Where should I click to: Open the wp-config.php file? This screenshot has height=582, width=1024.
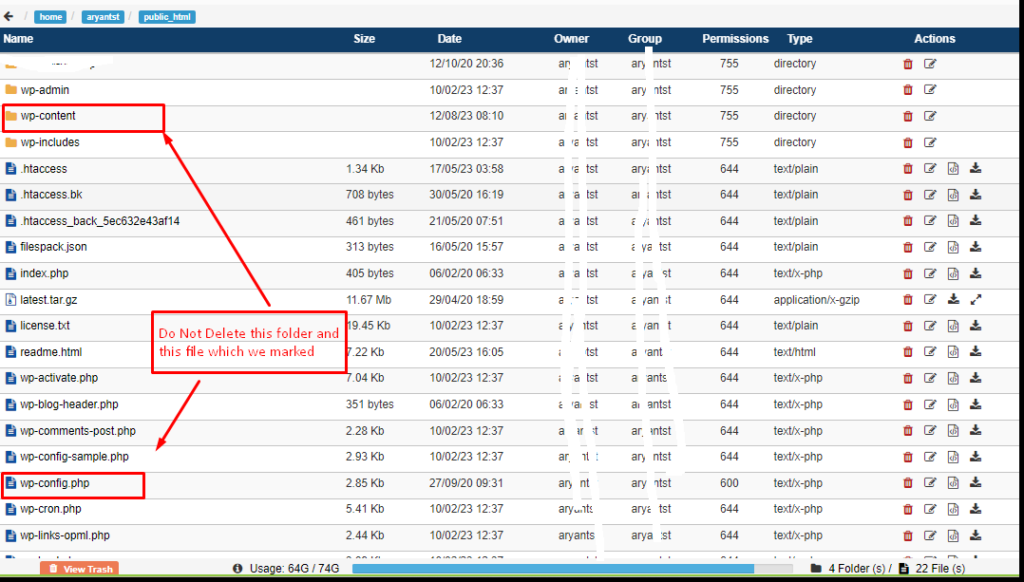pyautogui.click(x=55, y=483)
